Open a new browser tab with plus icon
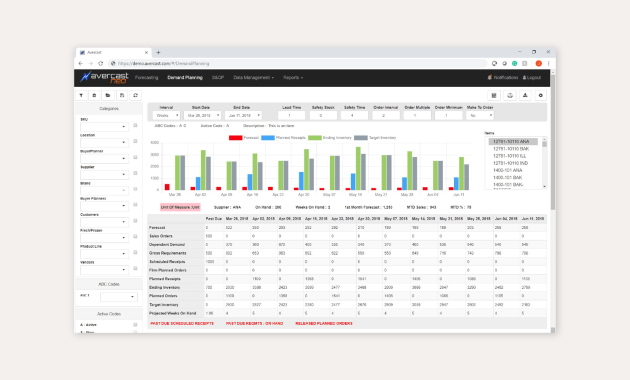The image size is (630, 380). (x=158, y=52)
